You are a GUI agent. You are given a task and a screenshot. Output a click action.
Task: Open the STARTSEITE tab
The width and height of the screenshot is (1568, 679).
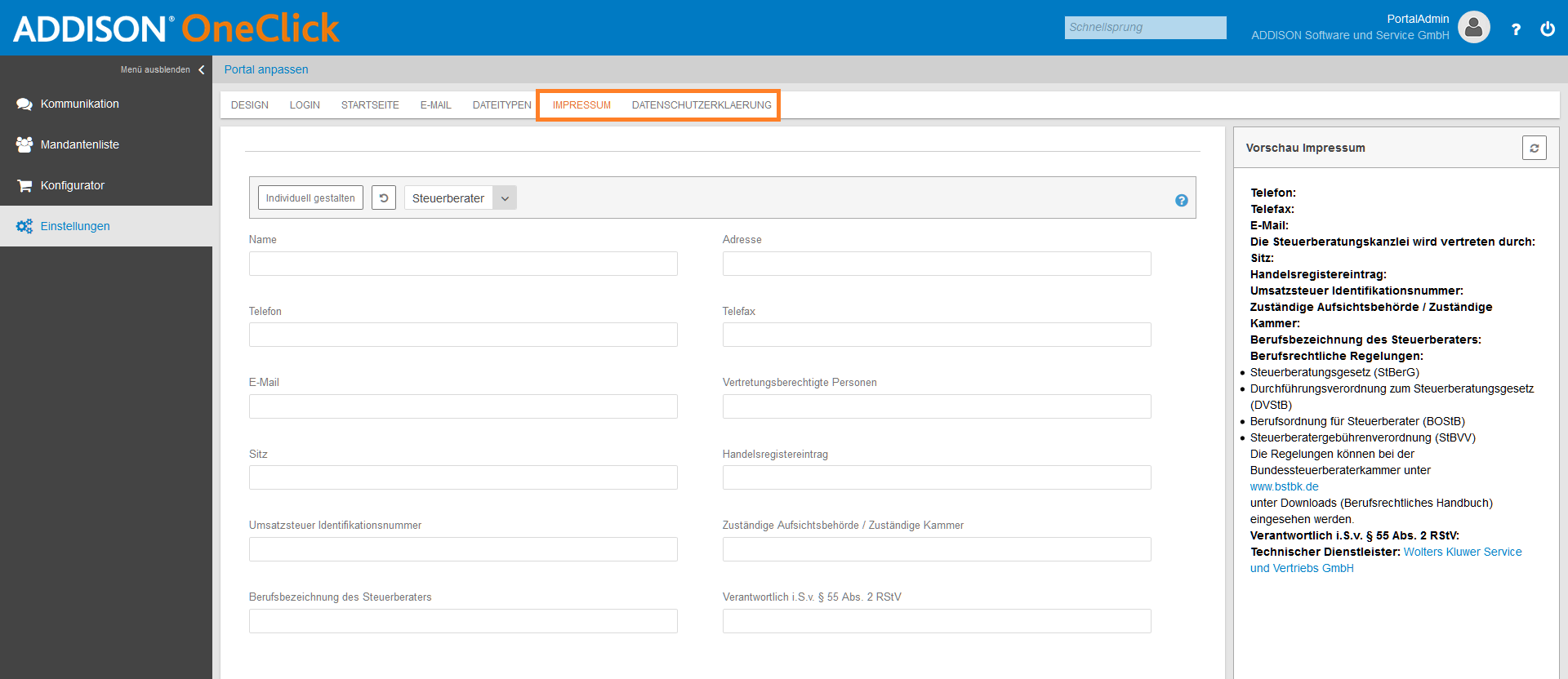[370, 105]
